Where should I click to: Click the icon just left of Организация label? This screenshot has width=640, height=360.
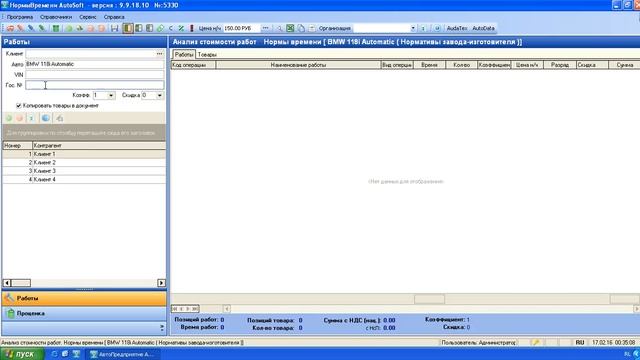[311, 28]
